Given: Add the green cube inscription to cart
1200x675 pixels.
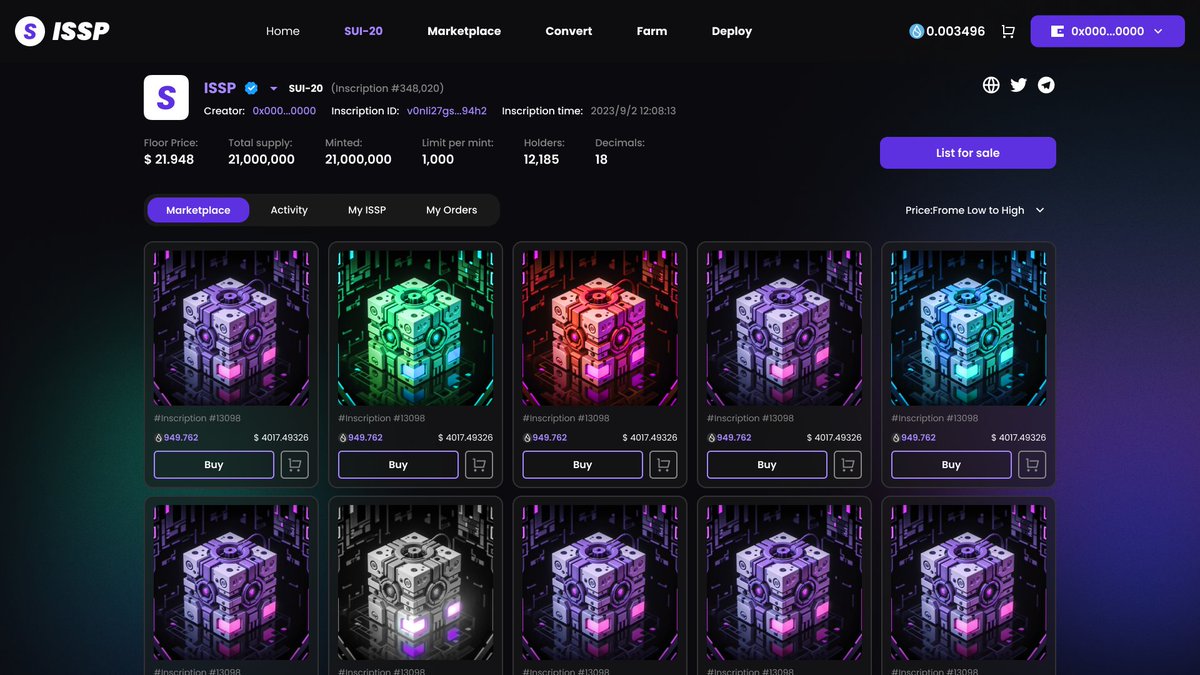Looking at the screenshot, I should point(479,465).
